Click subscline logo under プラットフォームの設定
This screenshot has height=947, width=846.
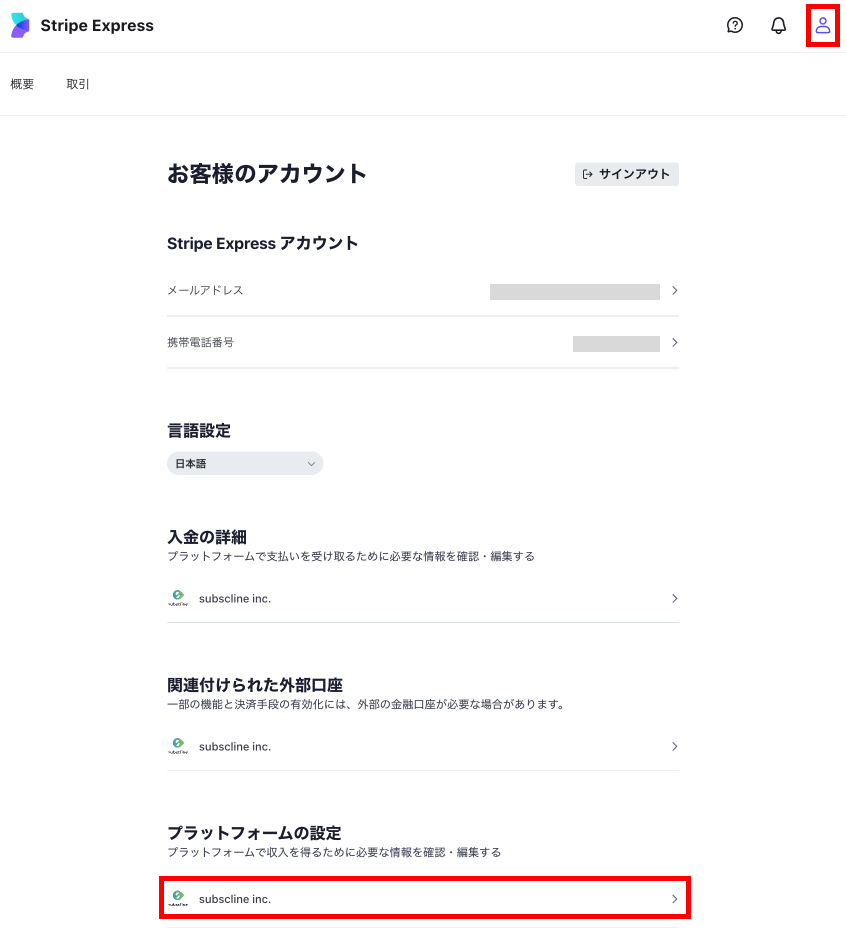(x=178, y=898)
